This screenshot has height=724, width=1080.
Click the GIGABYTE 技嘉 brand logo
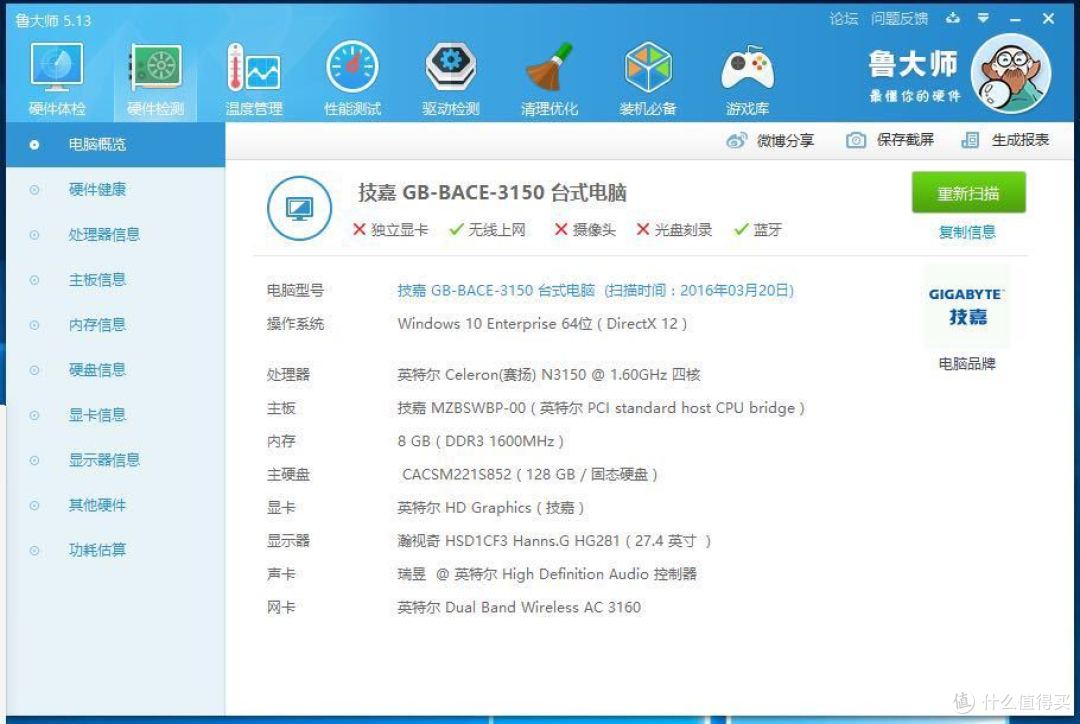[966, 307]
